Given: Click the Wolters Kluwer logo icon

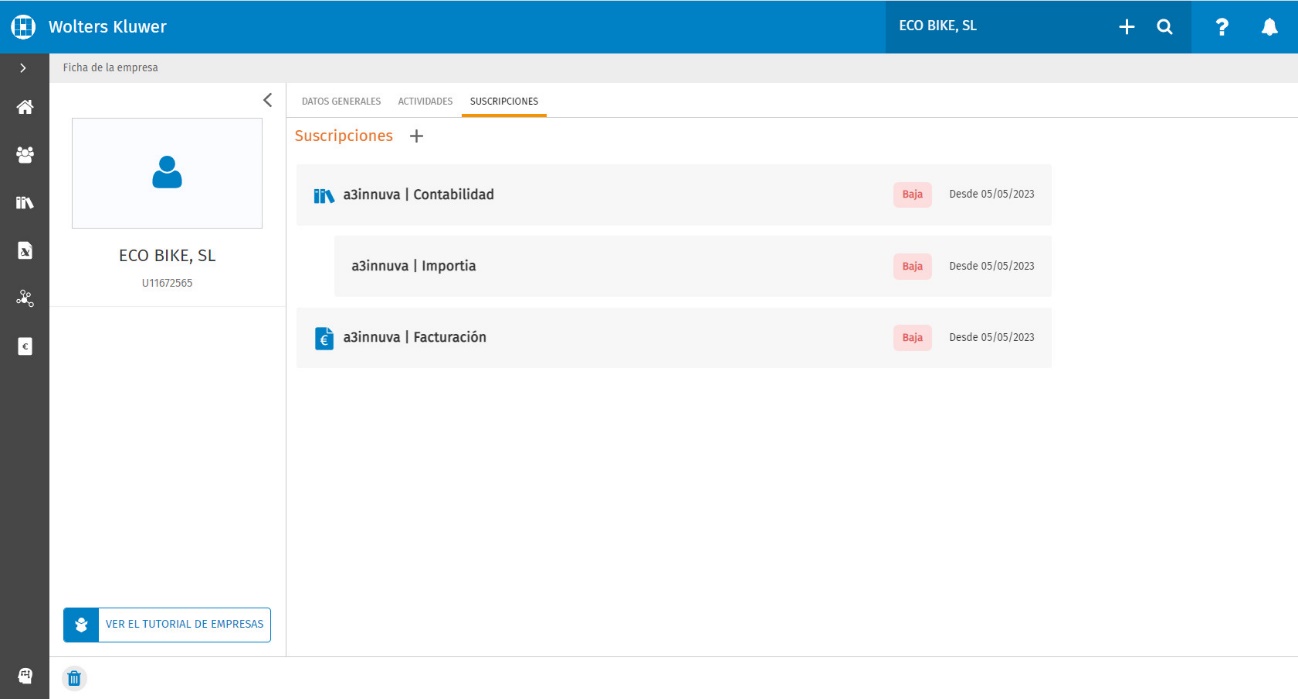Looking at the screenshot, I should [x=23, y=27].
